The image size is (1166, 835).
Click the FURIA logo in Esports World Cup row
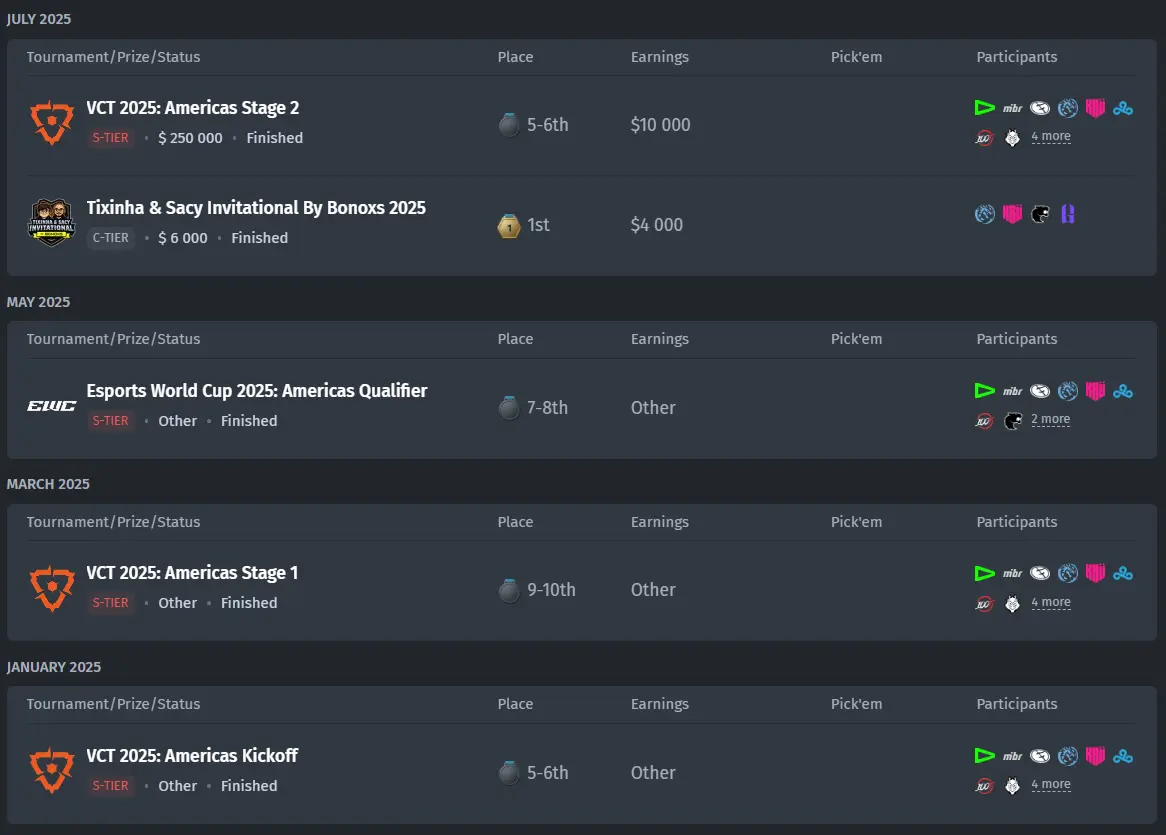coord(1012,420)
